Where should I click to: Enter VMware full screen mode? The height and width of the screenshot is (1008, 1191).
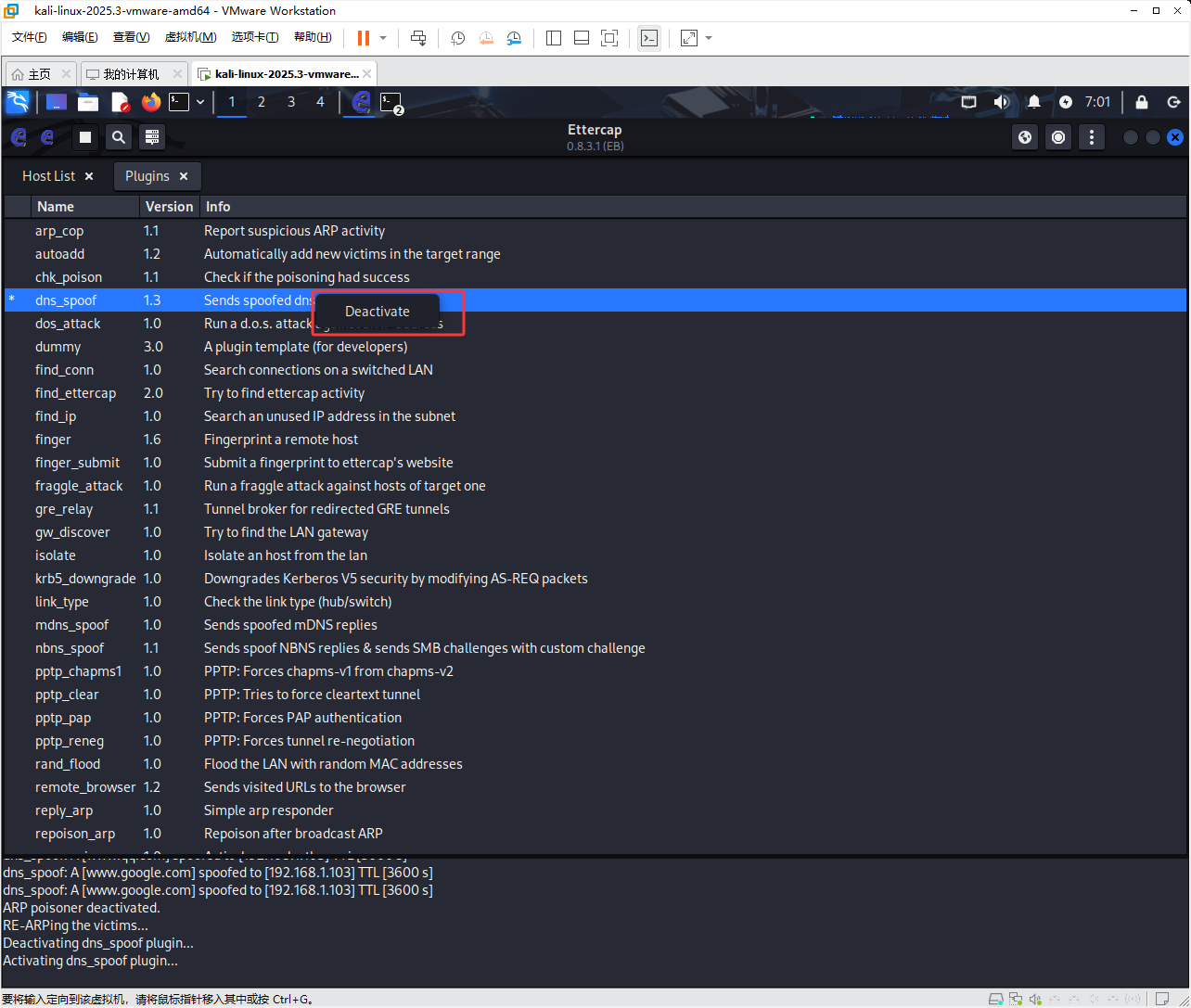[x=609, y=38]
